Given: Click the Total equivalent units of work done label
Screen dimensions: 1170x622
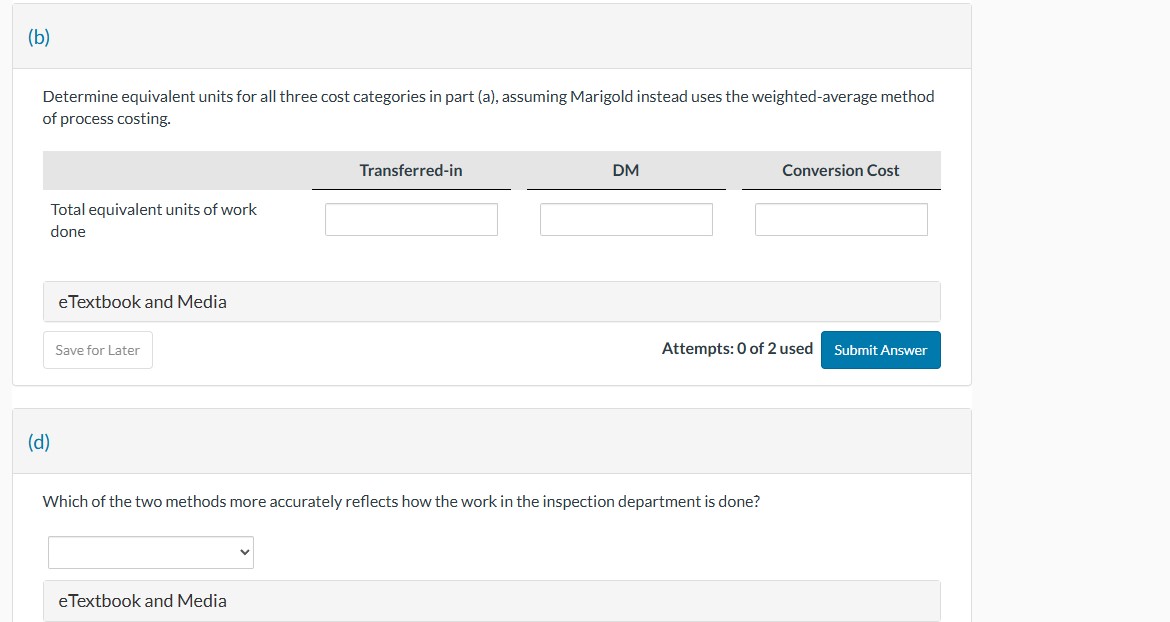Looking at the screenshot, I should tap(154, 220).
